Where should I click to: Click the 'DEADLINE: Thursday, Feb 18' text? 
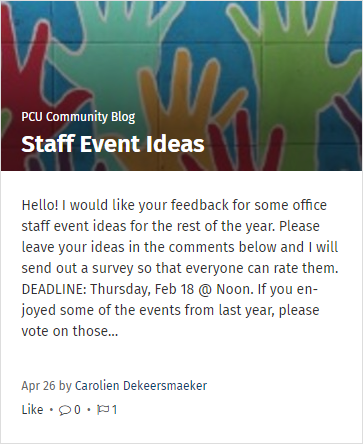[x=108, y=289]
